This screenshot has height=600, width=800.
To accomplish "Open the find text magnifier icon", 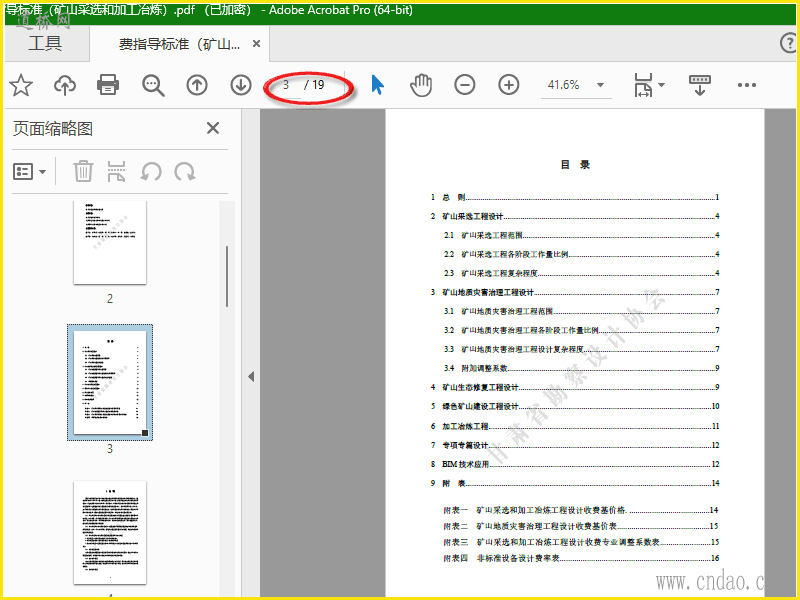I will [153, 85].
